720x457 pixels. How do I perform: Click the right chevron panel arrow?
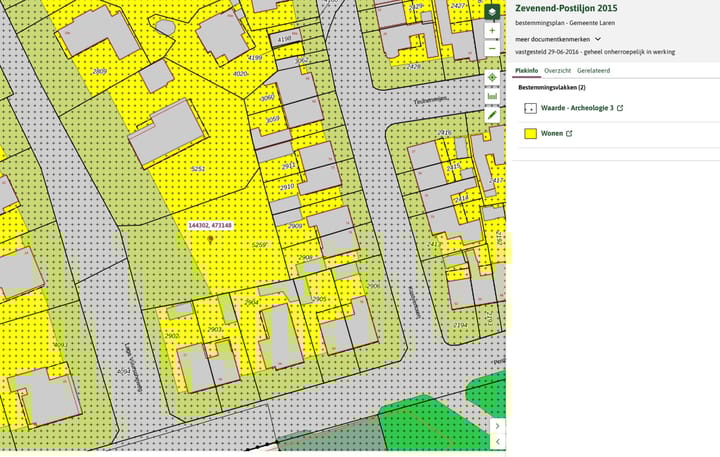pos(497,425)
